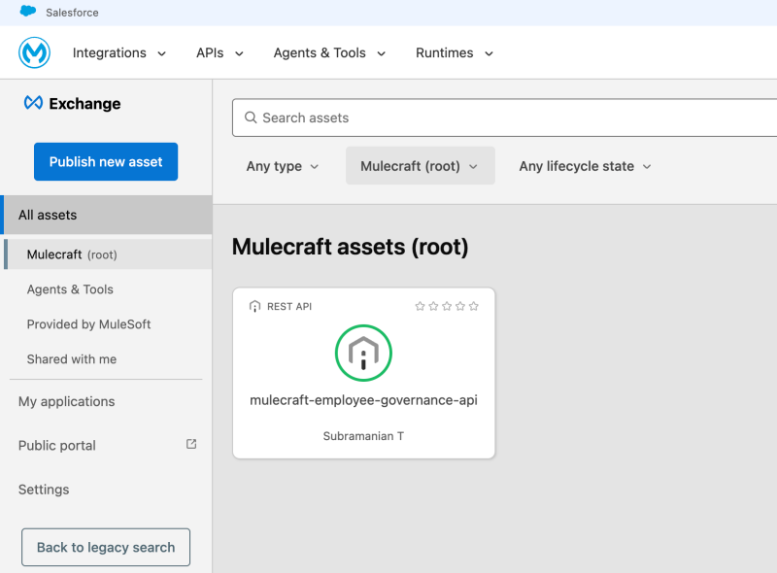Screen dimensions: 777x573
Task: Click the five-star rating on asset card
Action: [446, 306]
